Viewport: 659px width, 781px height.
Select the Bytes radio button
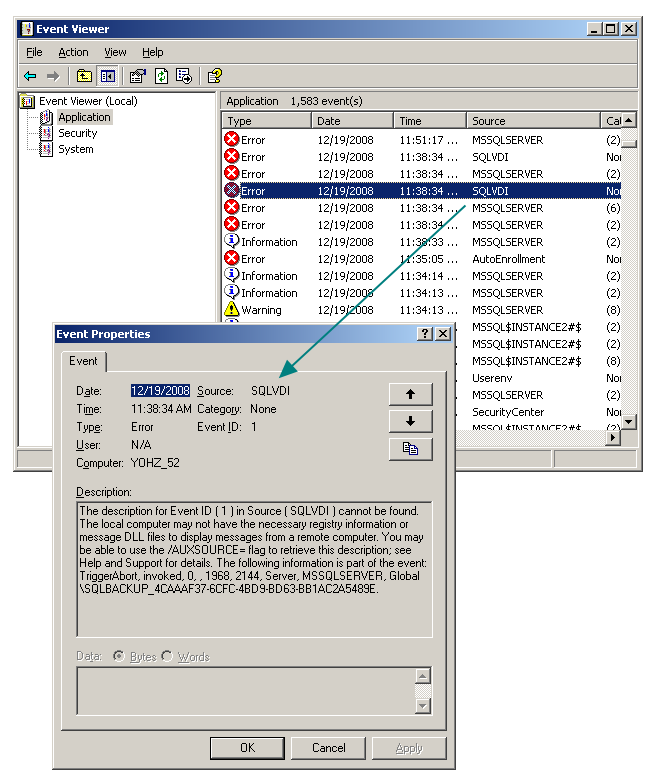click(x=119, y=656)
